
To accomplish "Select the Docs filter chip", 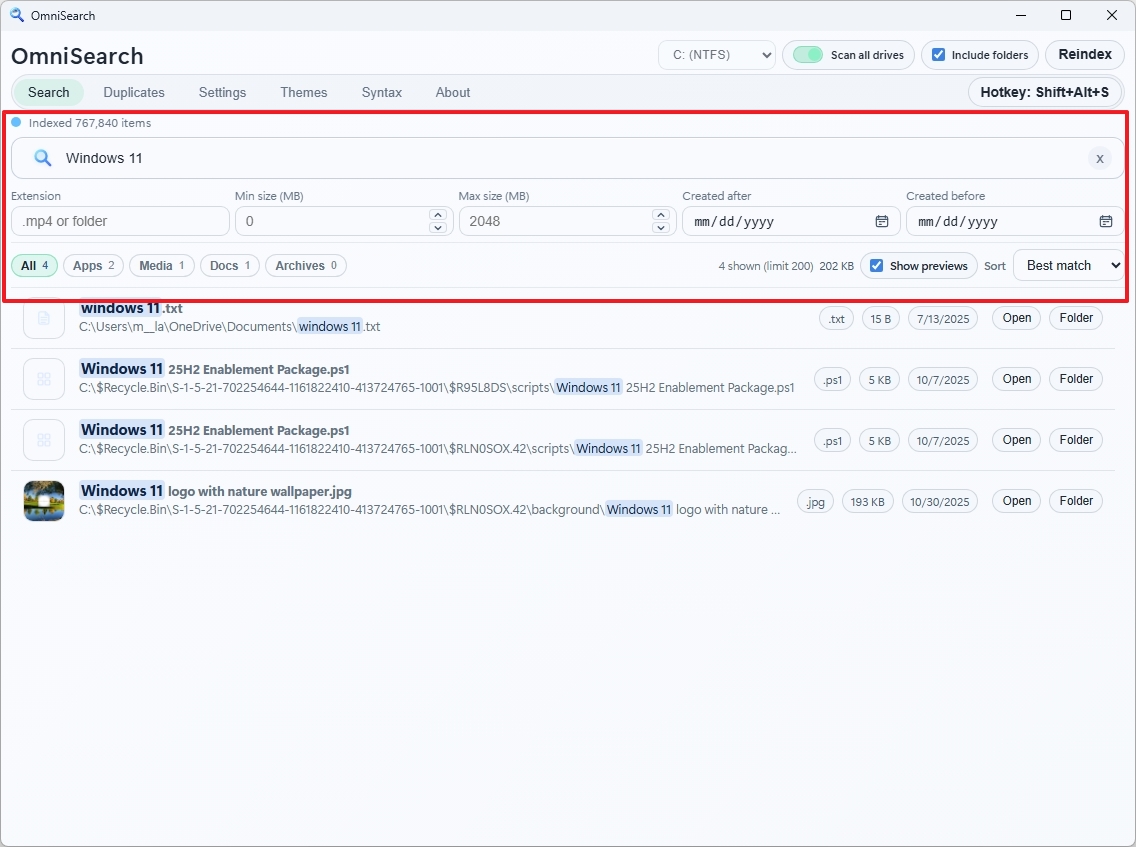I will pyautogui.click(x=229, y=265).
